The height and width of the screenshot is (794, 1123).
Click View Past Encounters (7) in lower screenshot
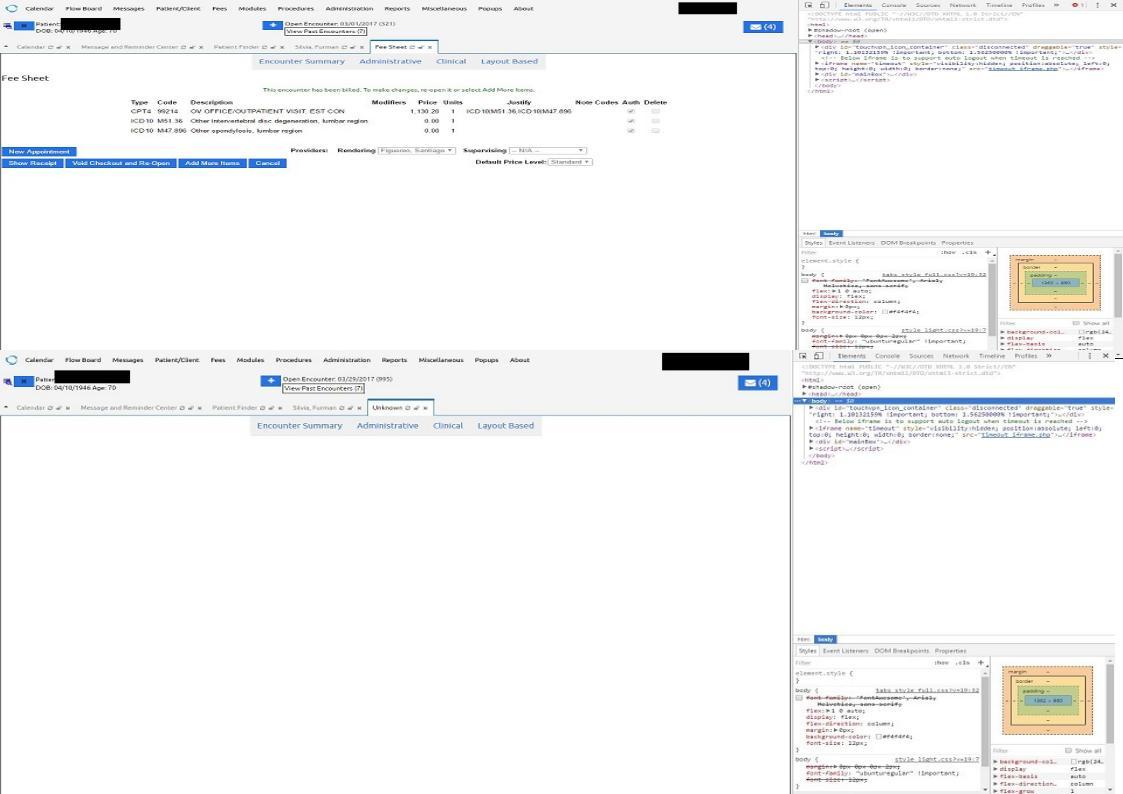click(323, 389)
